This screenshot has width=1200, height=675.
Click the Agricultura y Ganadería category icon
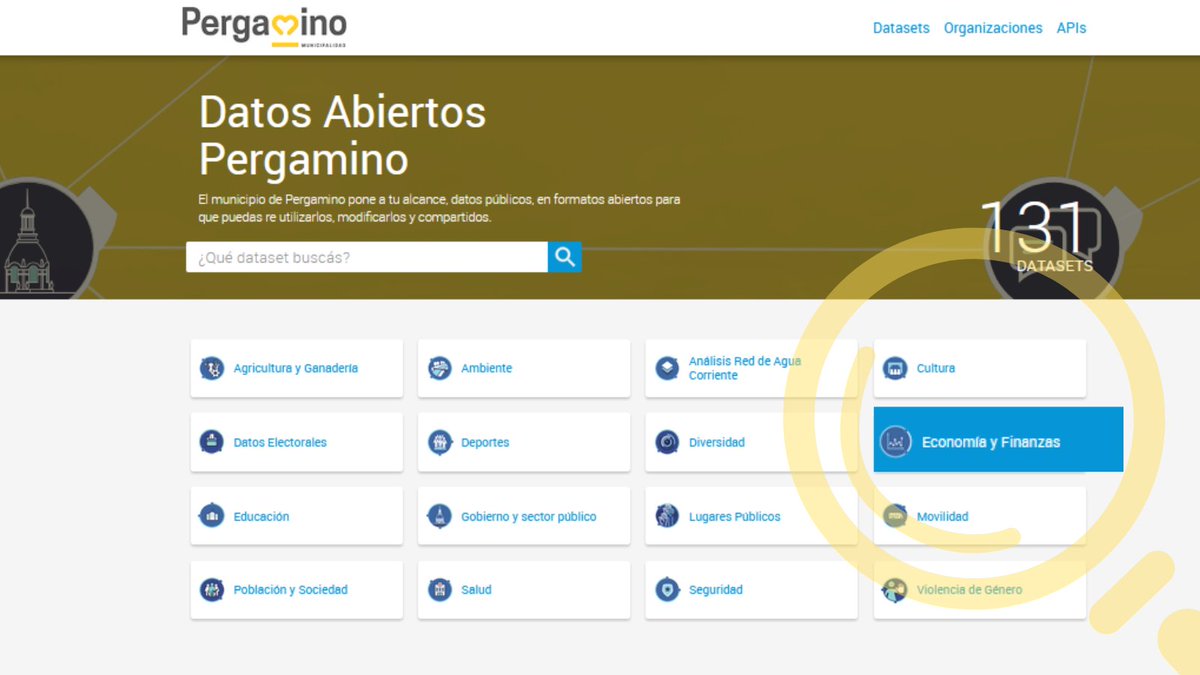[211, 368]
